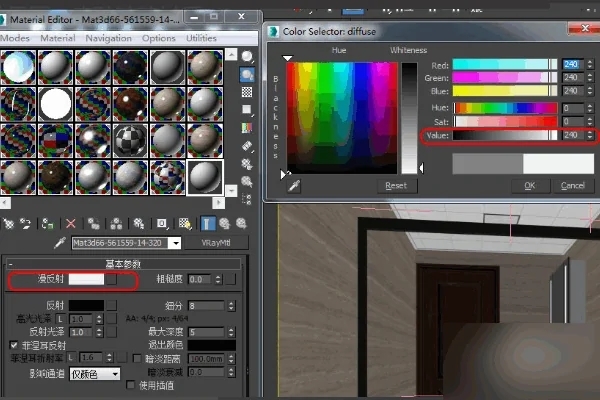Toggle the checkered Background icon
The image size is (600, 400).
pos(247,92)
